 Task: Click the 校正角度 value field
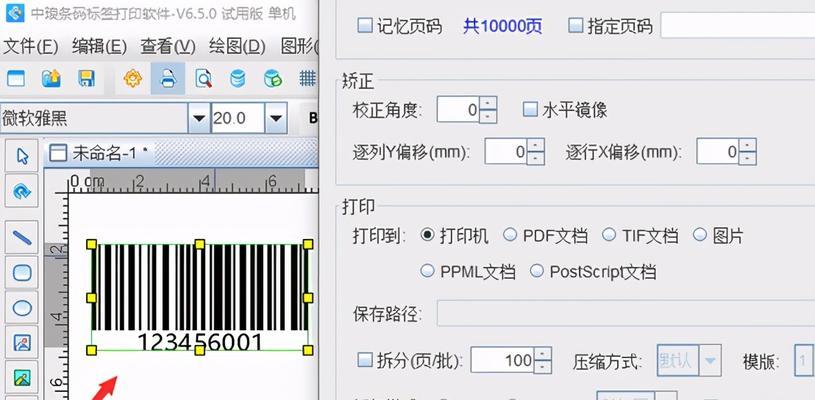pos(458,110)
